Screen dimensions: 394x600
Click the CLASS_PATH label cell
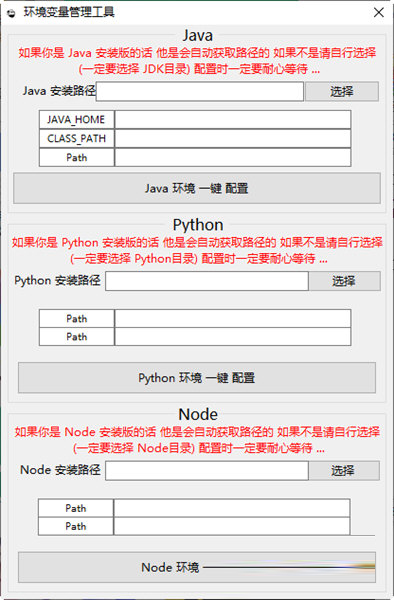(77, 139)
